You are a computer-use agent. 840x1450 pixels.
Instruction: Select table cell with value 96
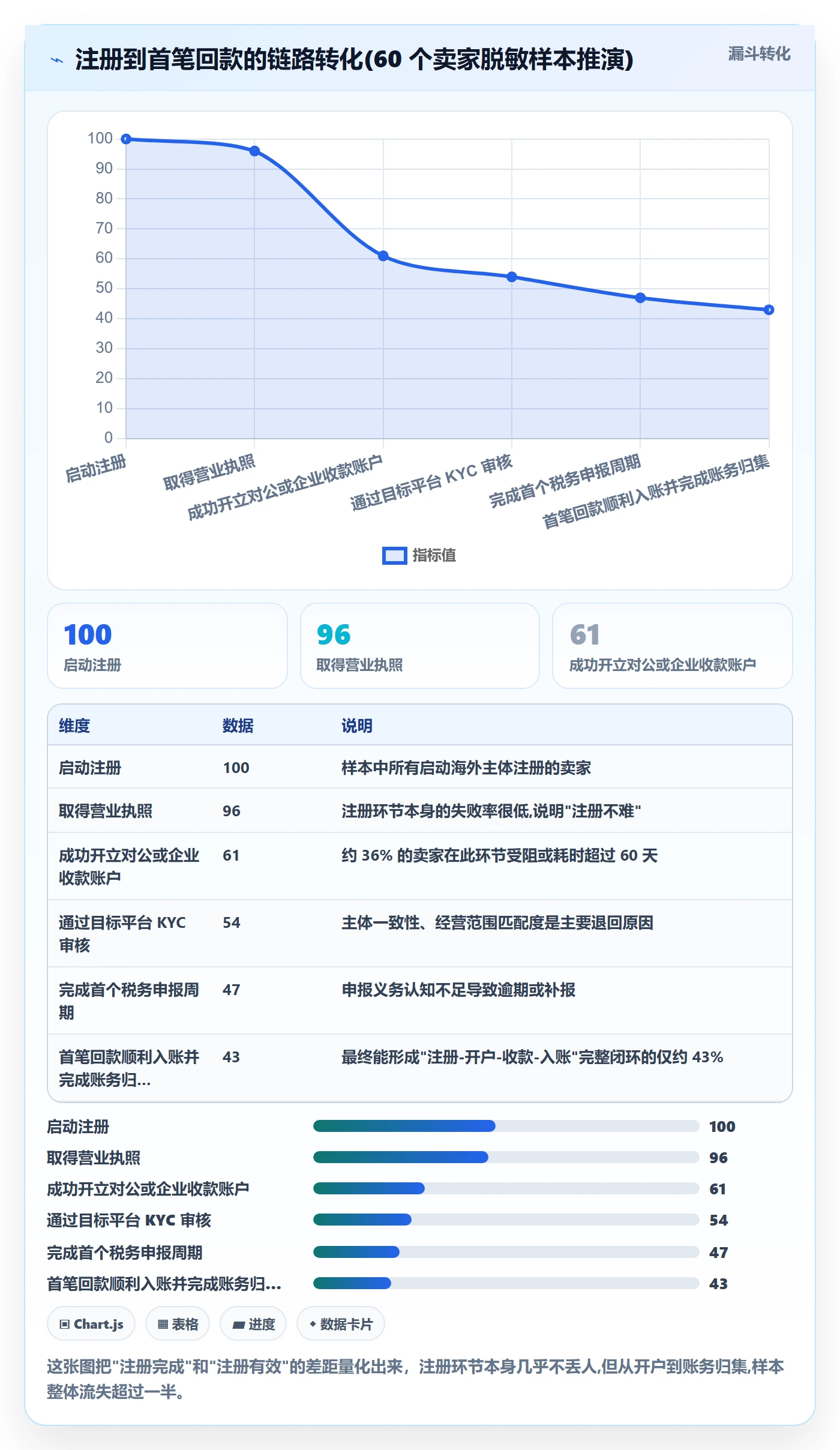click(232, 811)
